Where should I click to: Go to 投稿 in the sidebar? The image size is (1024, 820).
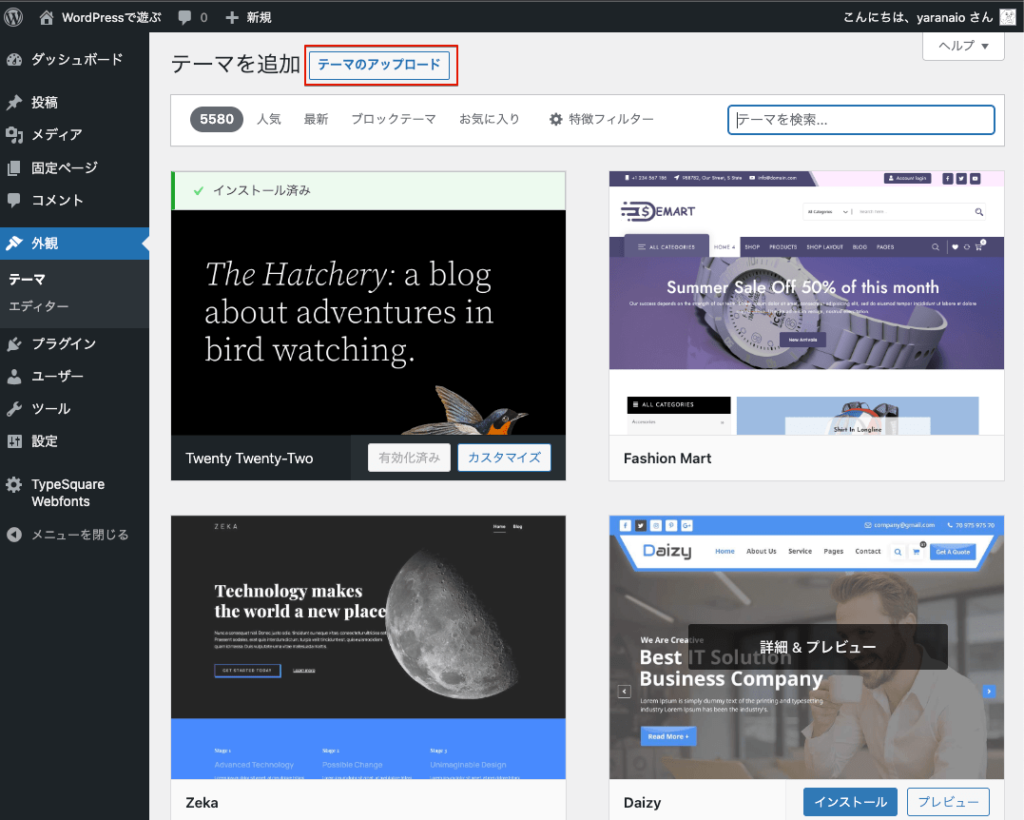click(74, 102)
